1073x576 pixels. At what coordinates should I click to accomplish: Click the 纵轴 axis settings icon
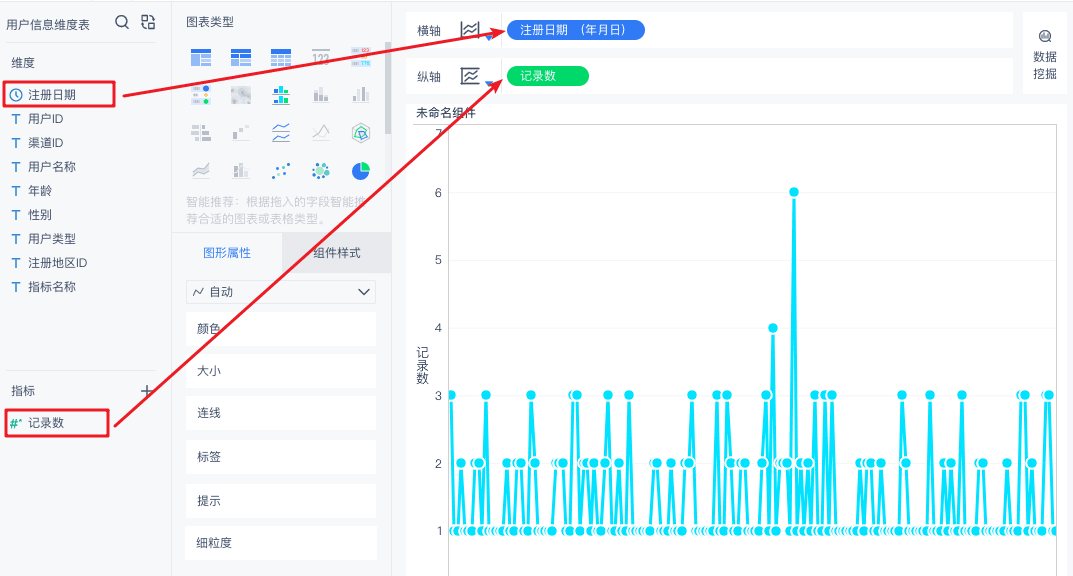tap(470, 76)
